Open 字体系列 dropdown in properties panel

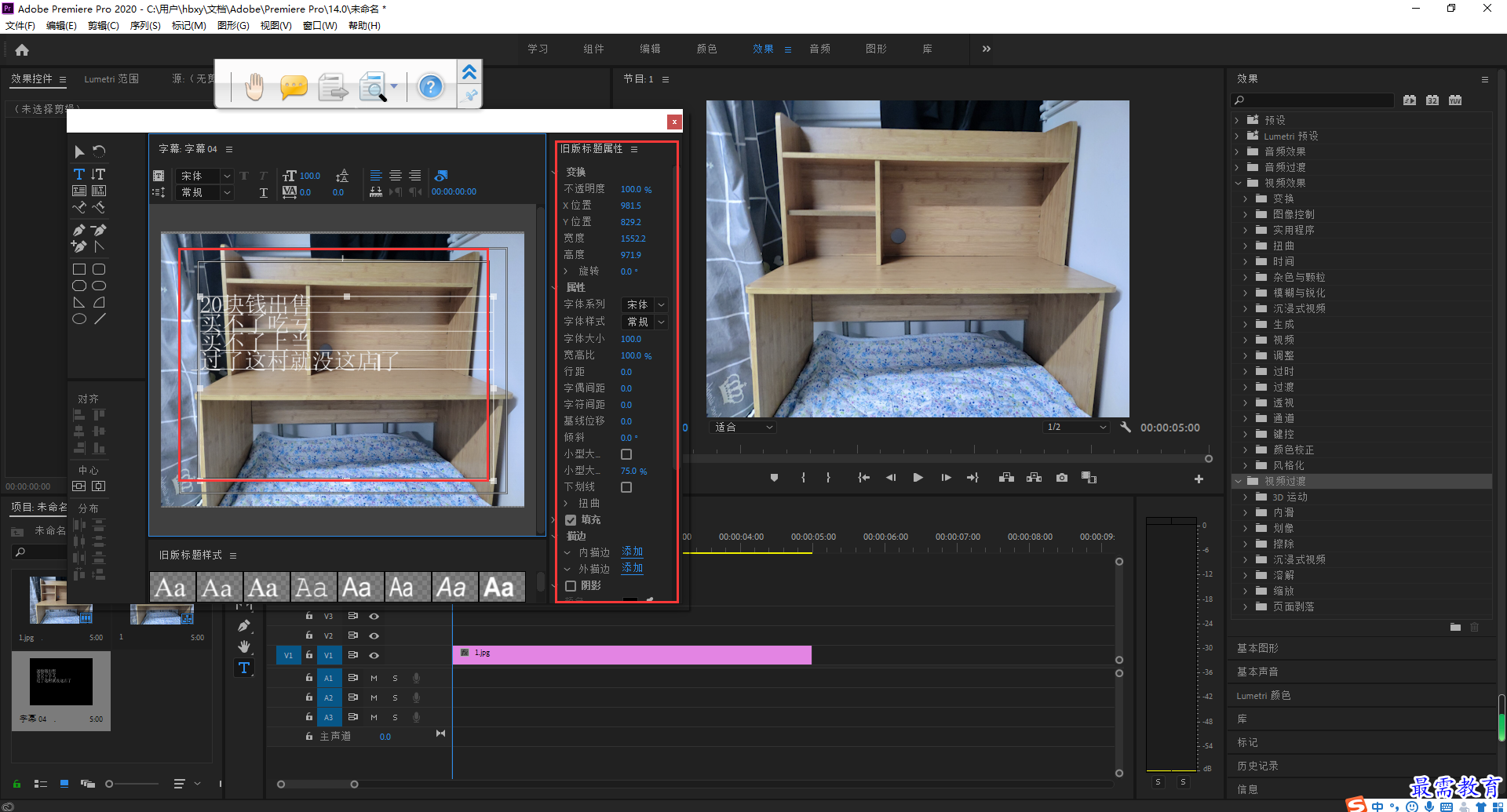coord(644,304)
